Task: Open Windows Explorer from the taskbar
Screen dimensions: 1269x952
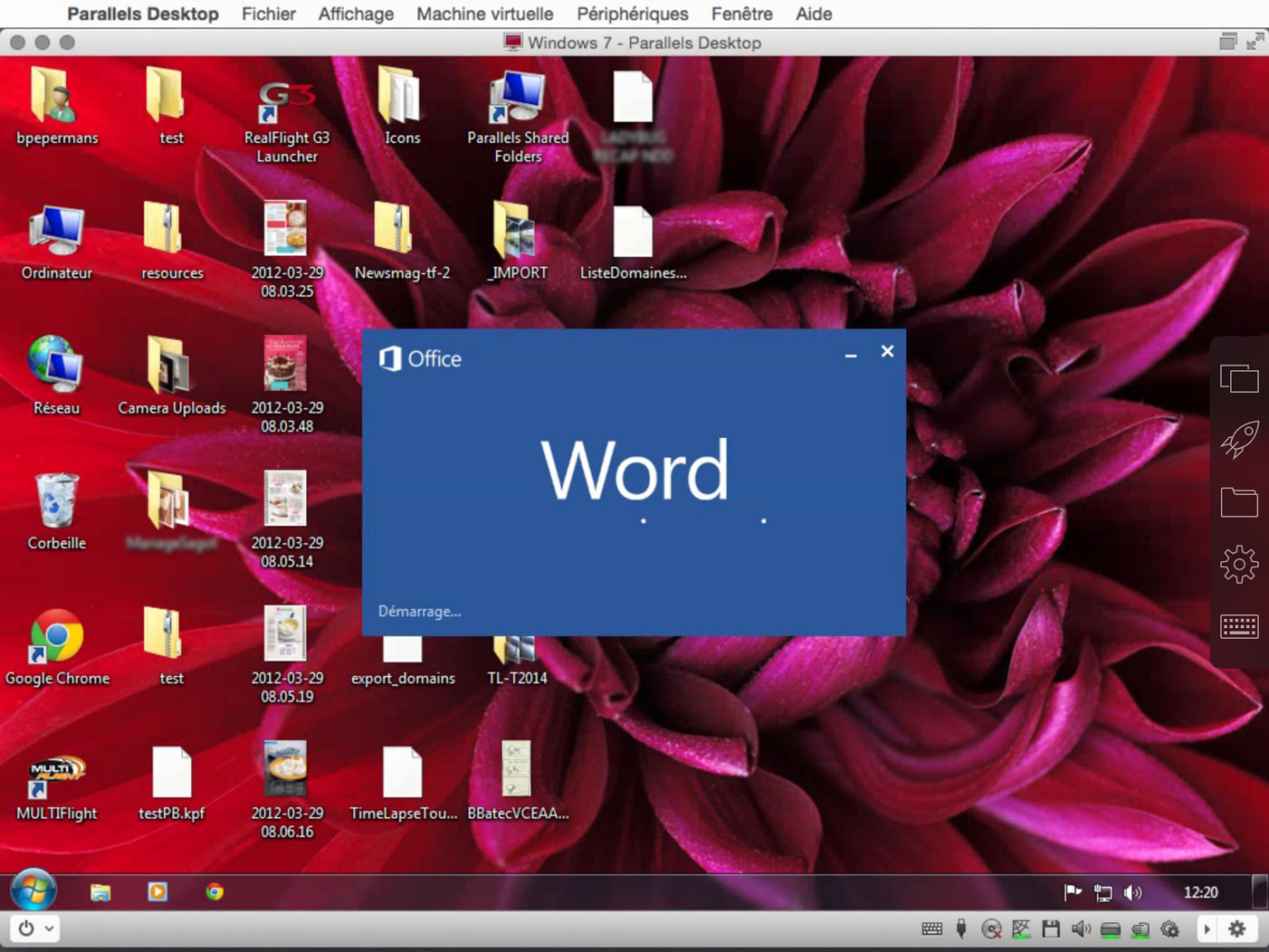Action: [x=100, y=892]
